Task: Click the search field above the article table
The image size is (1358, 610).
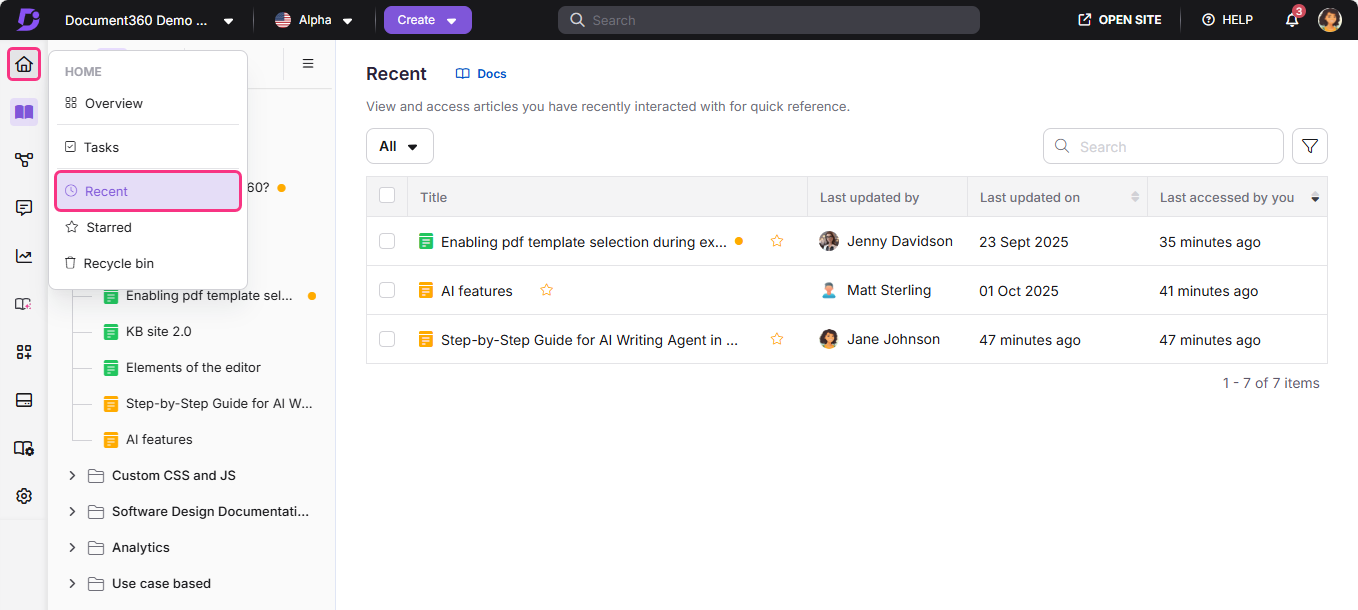Action: (x=1162, y=145)
